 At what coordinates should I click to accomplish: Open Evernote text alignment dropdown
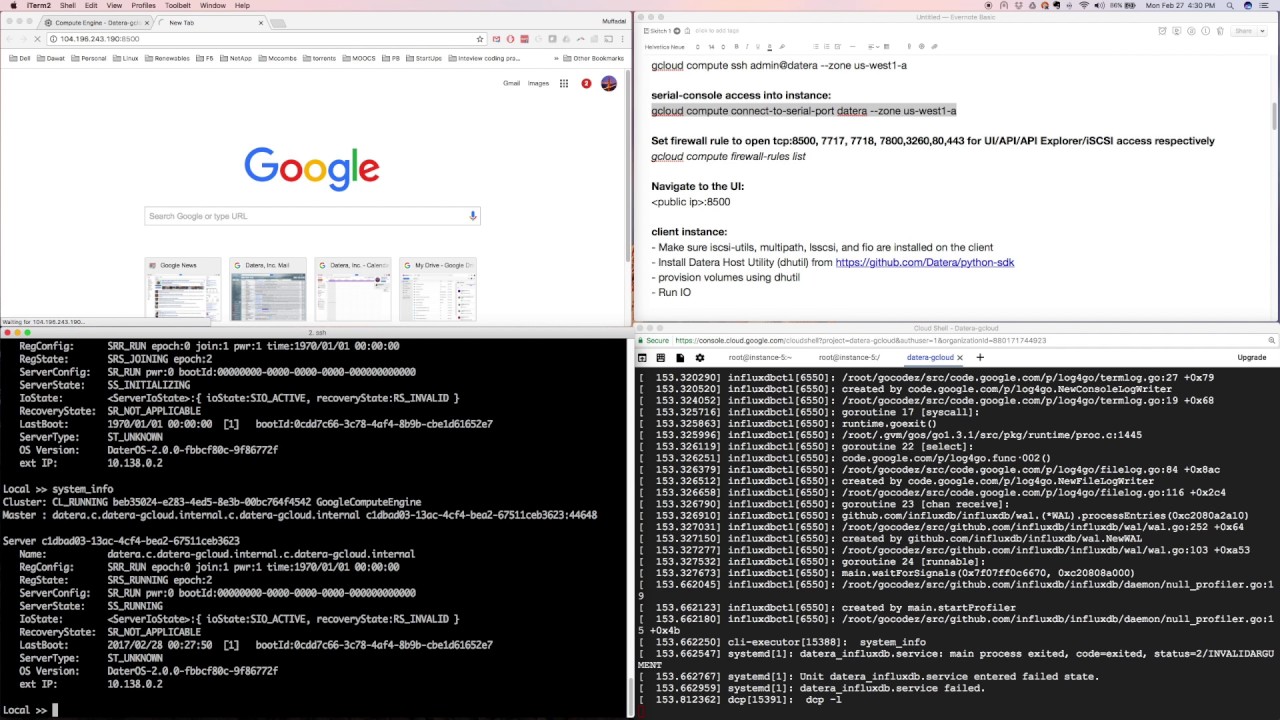pos(873,46)
